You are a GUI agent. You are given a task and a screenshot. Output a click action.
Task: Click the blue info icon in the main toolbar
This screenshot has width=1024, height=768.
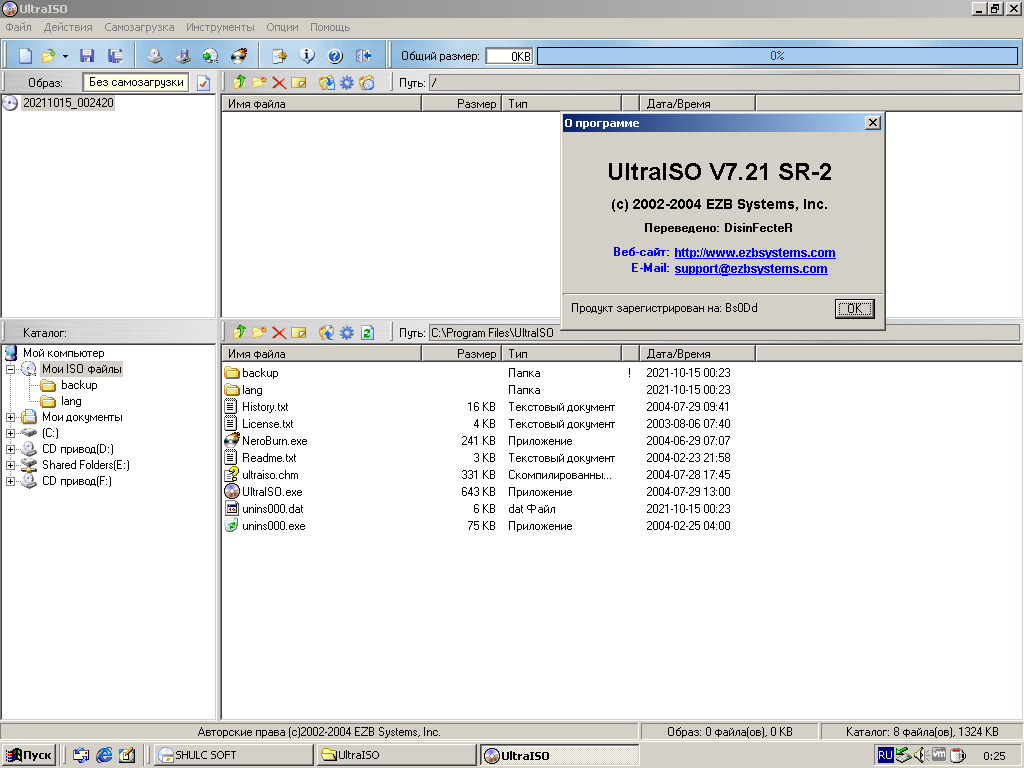[308, 56]
